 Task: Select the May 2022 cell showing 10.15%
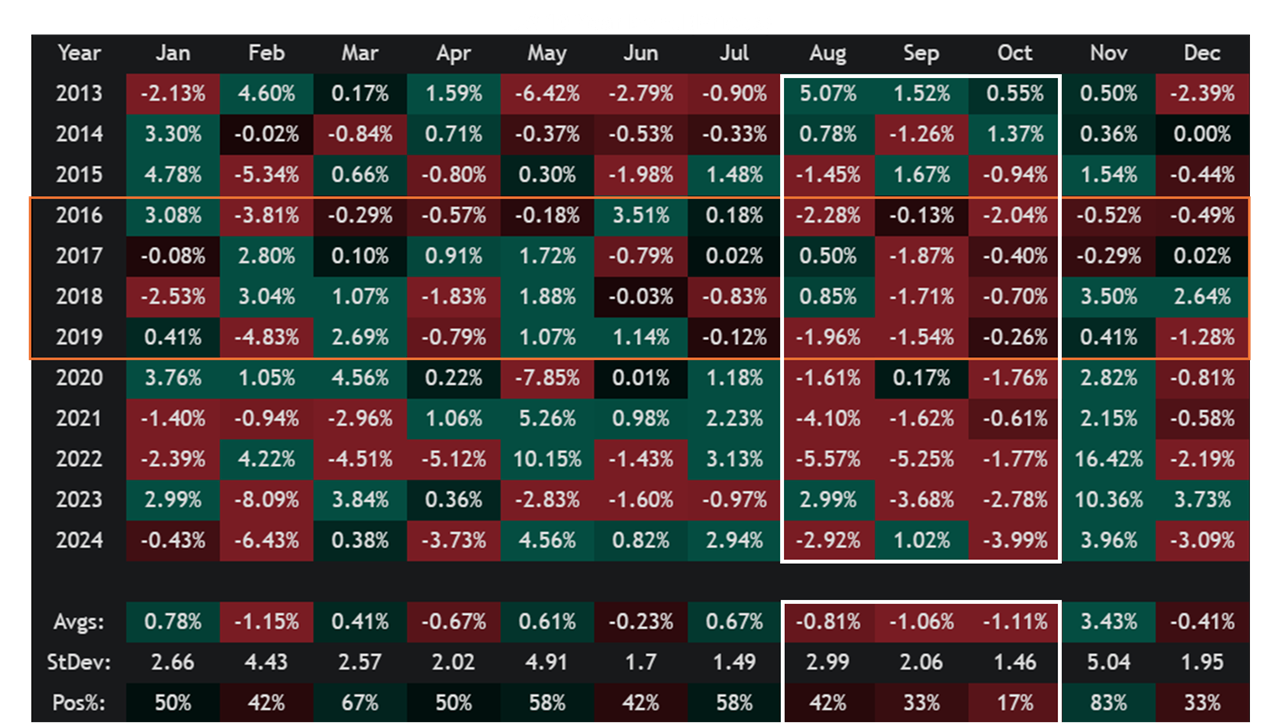547,459
